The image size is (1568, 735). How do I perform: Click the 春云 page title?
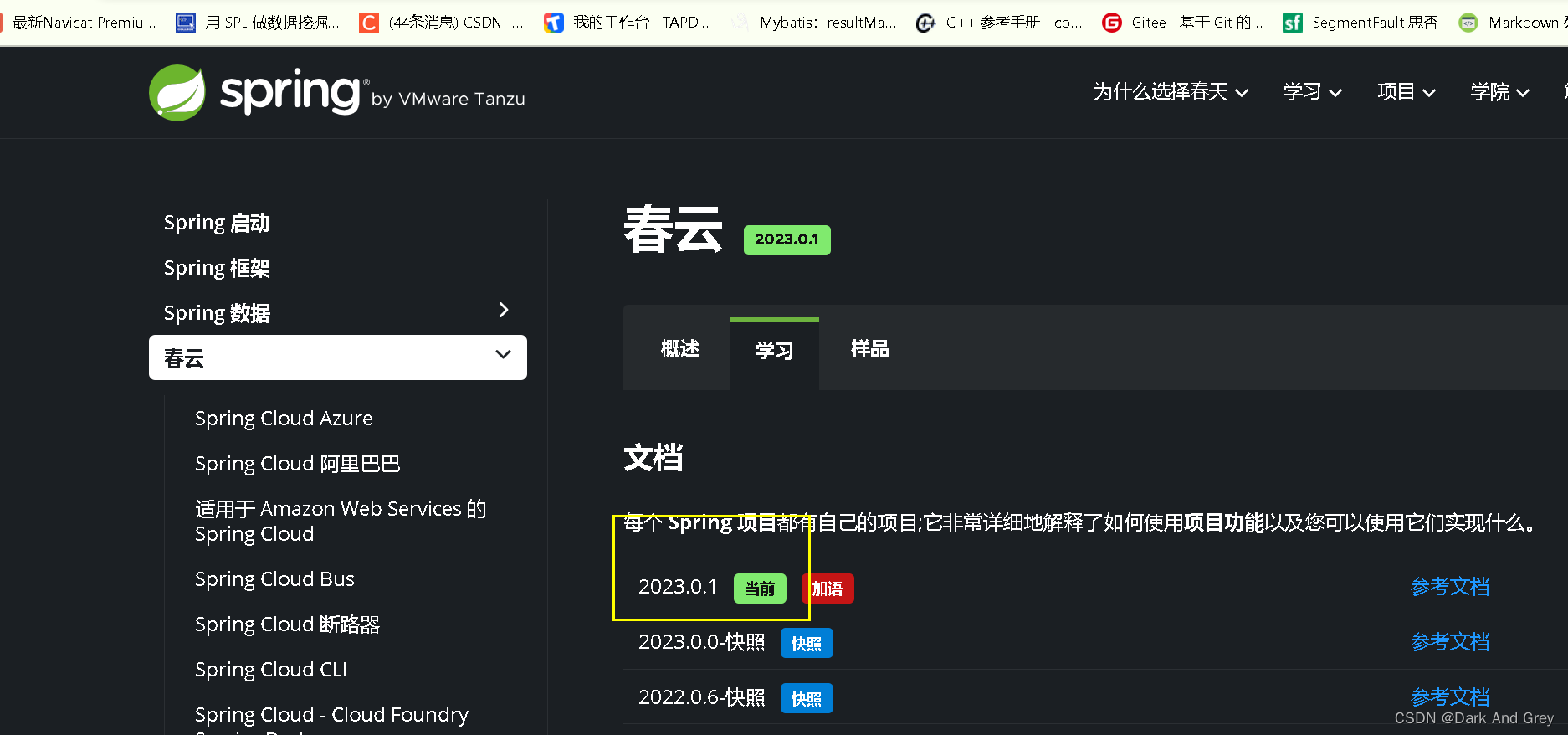(x=674, y=230)
